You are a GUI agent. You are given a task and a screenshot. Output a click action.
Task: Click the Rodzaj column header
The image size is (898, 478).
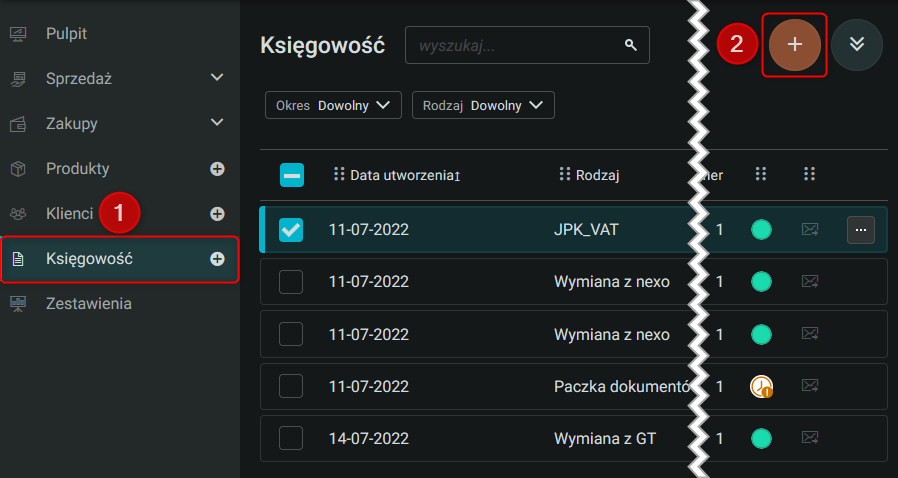[598, 175]
